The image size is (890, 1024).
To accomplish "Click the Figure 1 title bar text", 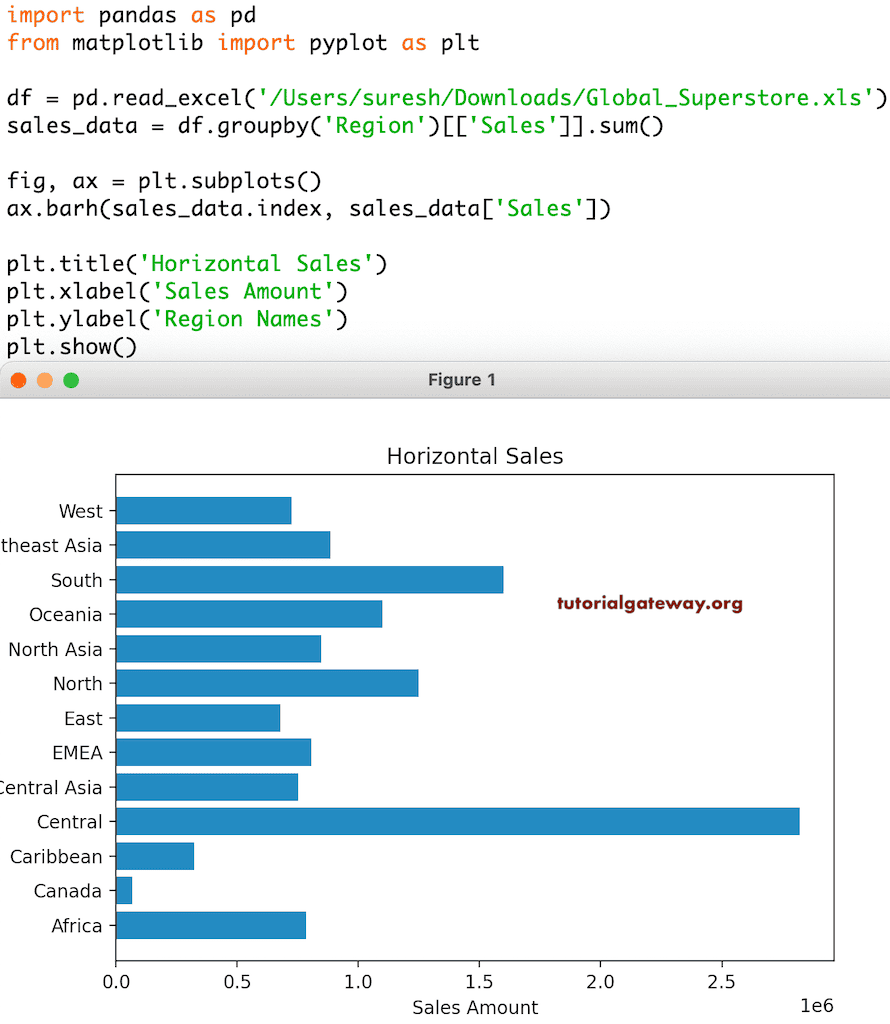I will click(x=461, y=380).
